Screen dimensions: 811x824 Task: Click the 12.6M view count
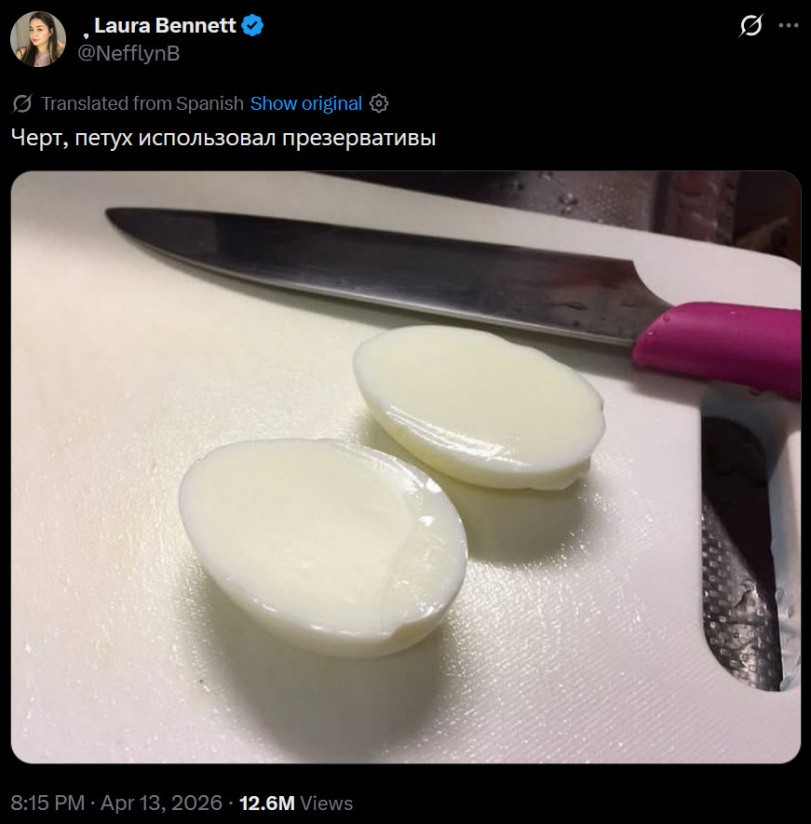pos(268,802)
